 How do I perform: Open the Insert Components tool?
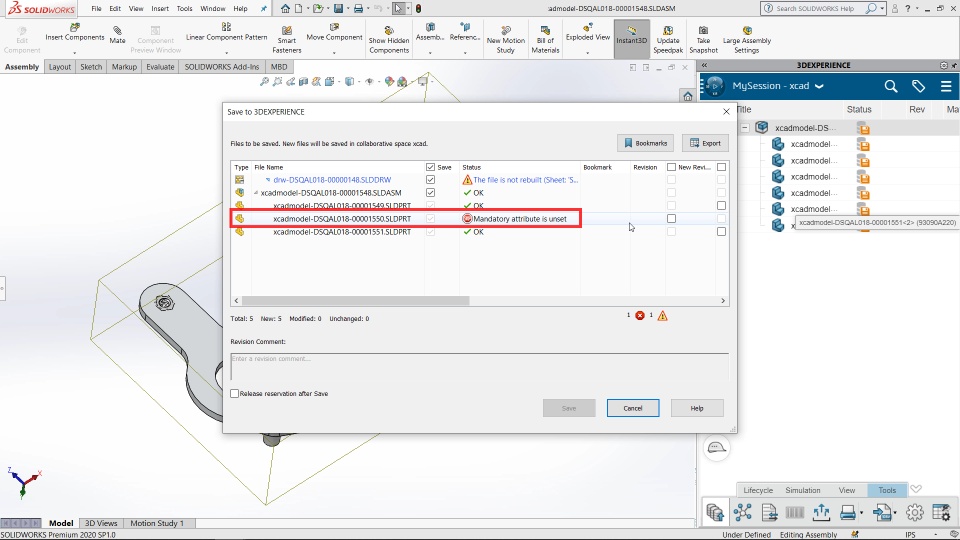click(75, 32)
